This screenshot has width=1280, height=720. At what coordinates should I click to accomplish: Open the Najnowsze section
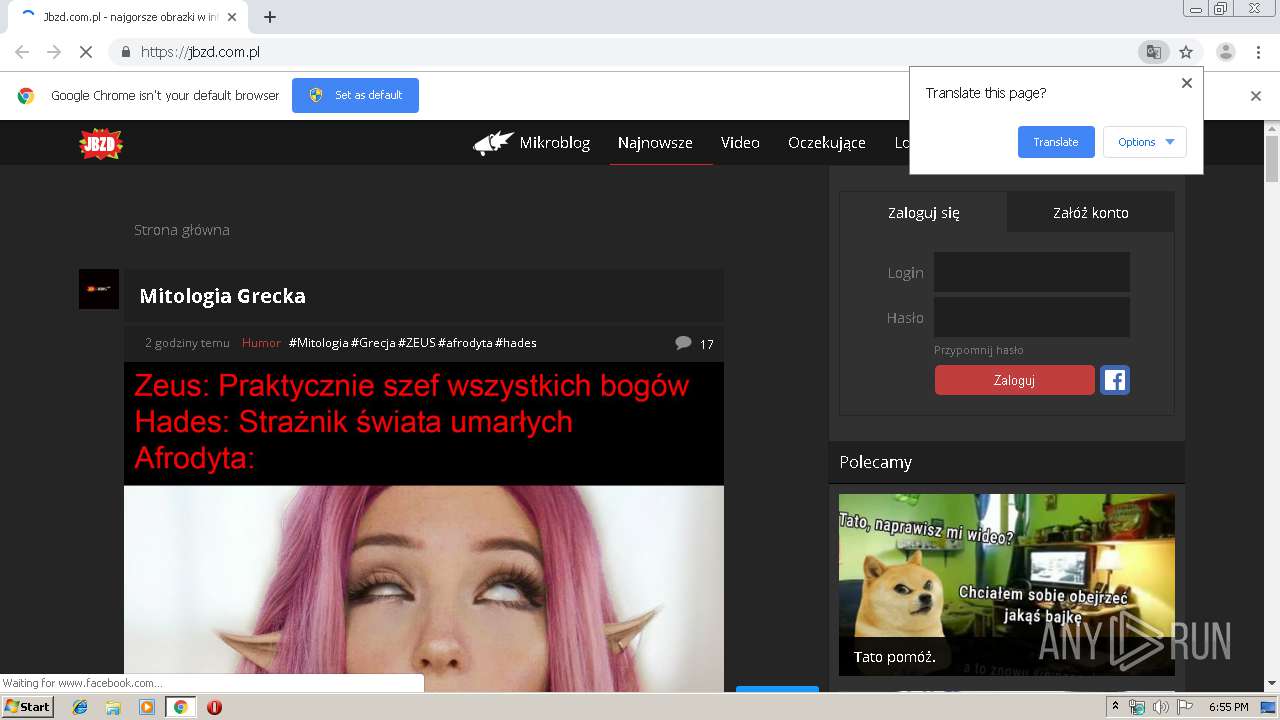pos(655,143)
